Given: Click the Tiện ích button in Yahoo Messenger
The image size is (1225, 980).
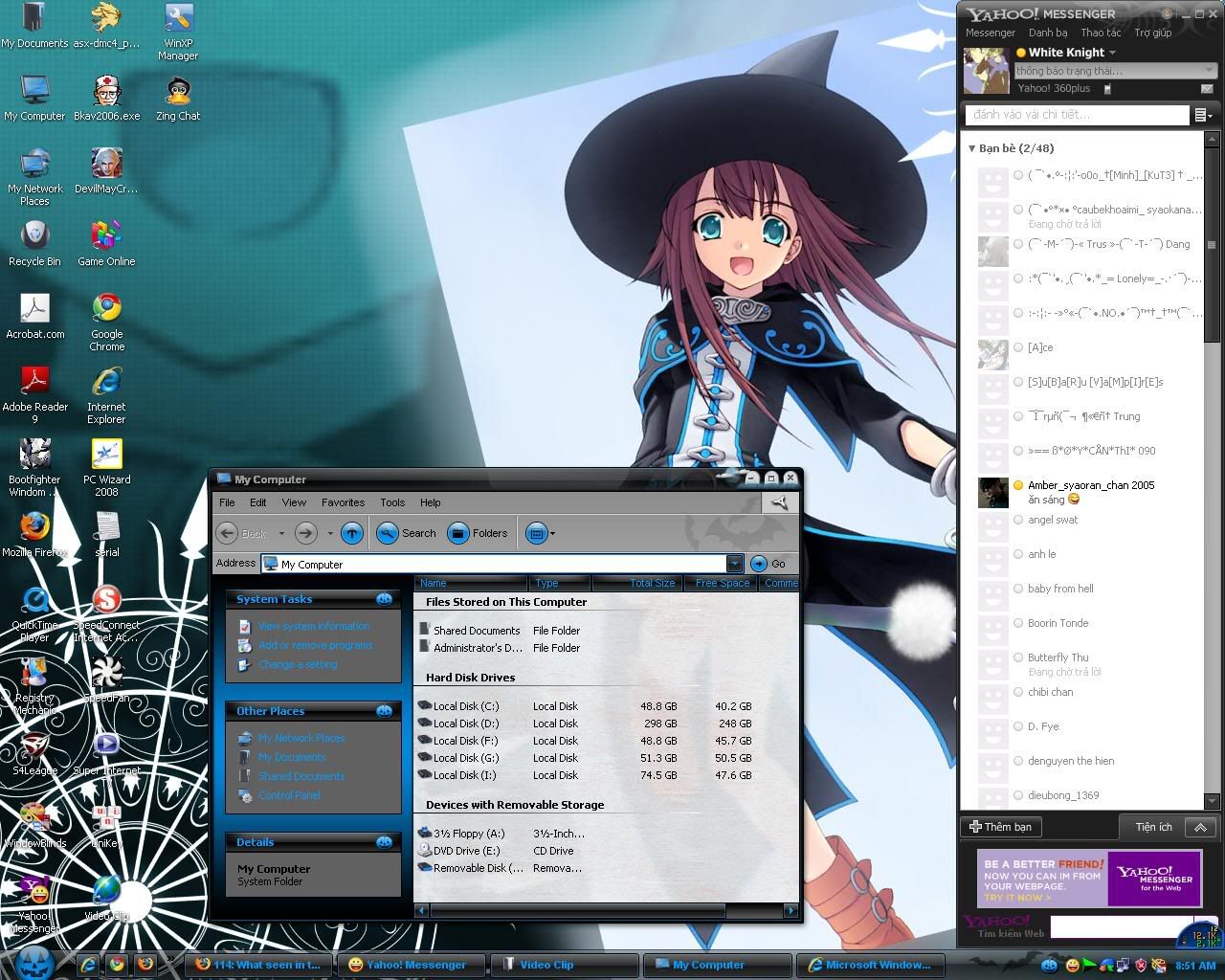Looking at the screenshot, I should pos(1153,827).
